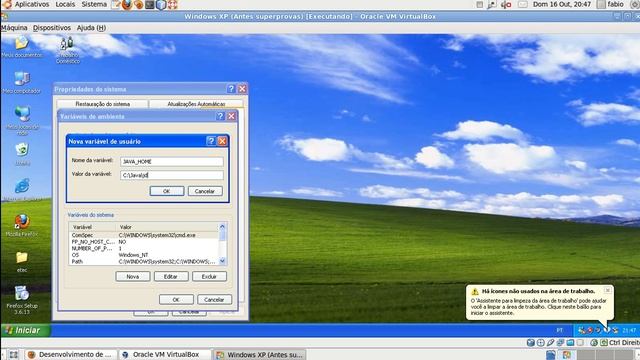Switch to Atualizações Automáticas tab
Image resolution: width=640 pixels, height=360 pixels.
click(196, 104)
